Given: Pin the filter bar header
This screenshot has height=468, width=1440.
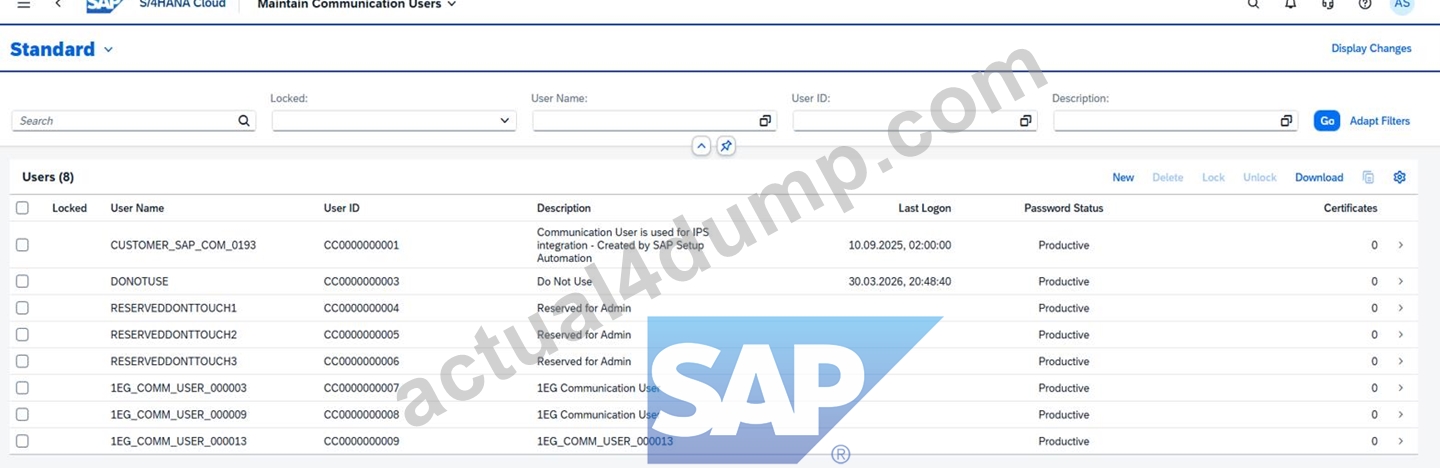Looking at the screenshot, I should 727,146.
